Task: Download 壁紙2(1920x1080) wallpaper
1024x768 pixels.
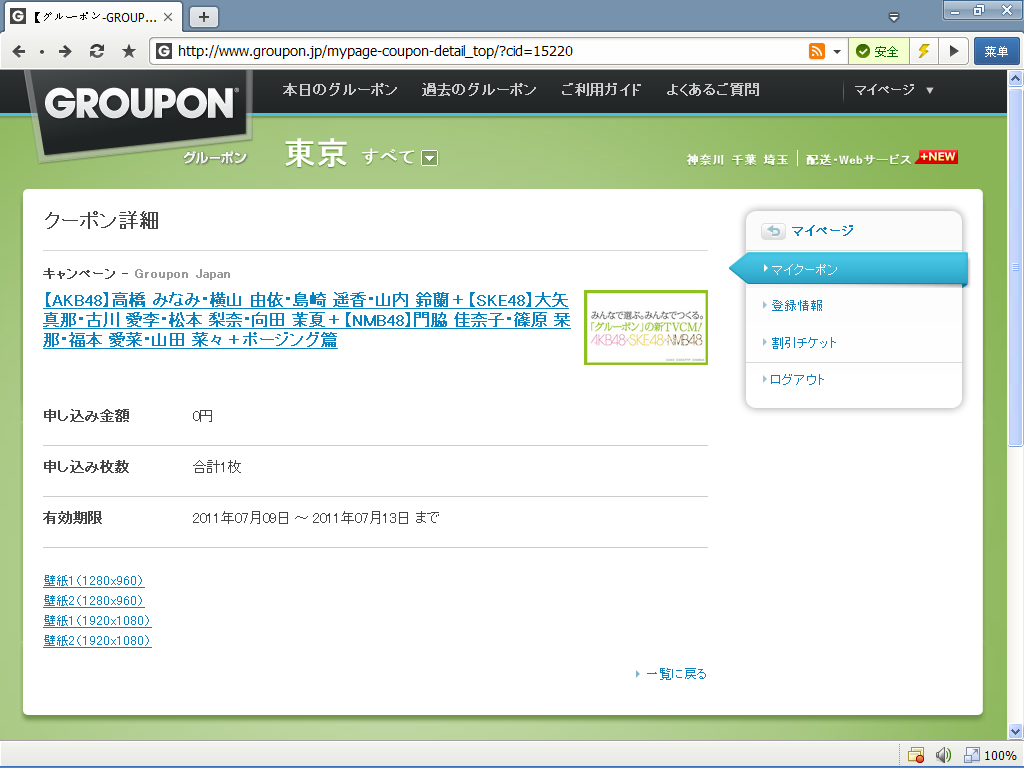Action: point(97,641)
